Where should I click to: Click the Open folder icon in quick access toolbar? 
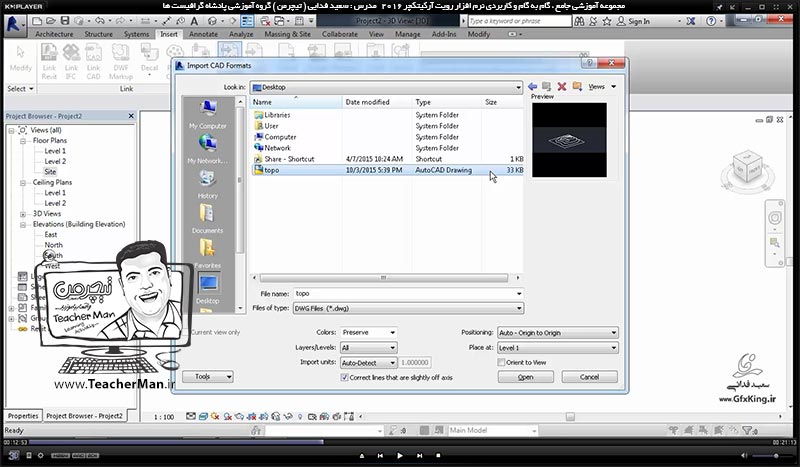tap(51, 21)
